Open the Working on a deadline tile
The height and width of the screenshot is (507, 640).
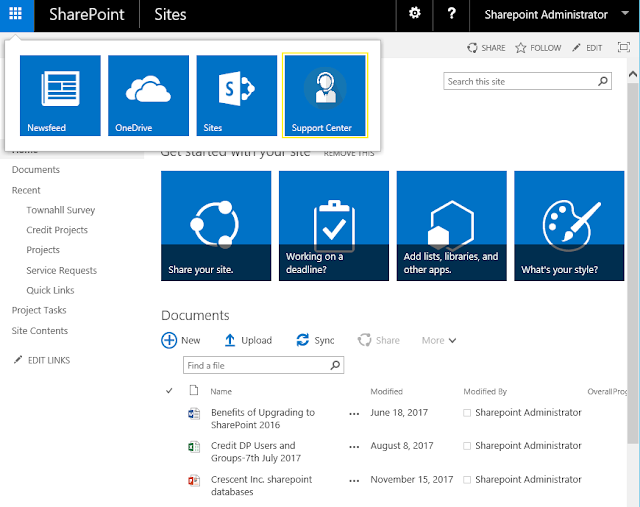click(x=334, y=226)
